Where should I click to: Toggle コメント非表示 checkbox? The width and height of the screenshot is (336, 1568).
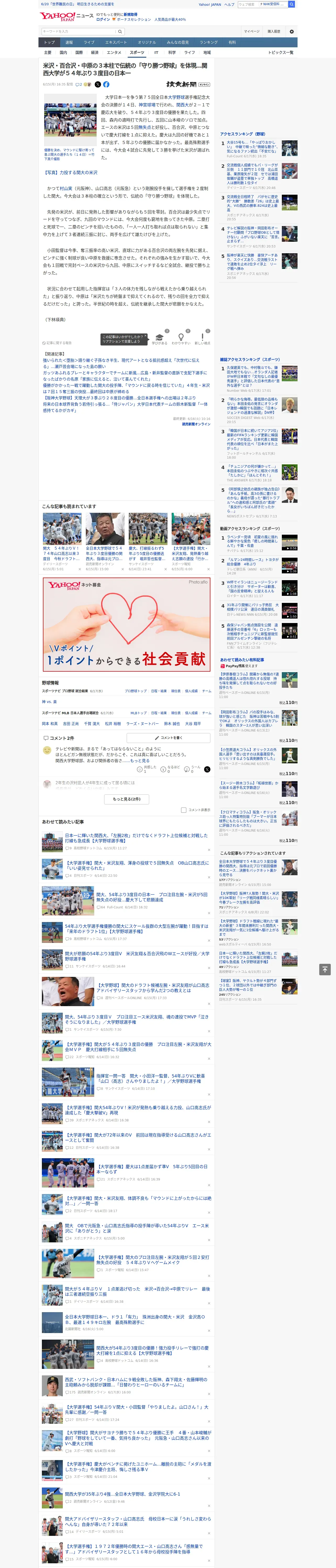[183, 810]
